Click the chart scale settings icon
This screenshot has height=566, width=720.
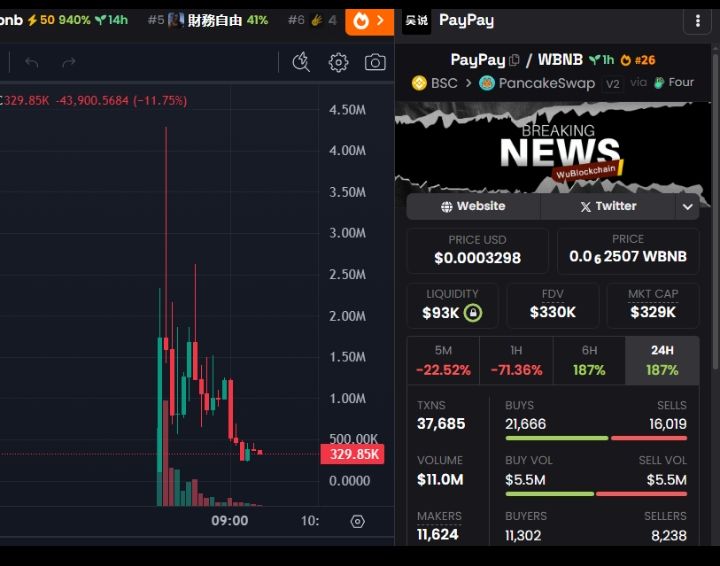[357, 521]
